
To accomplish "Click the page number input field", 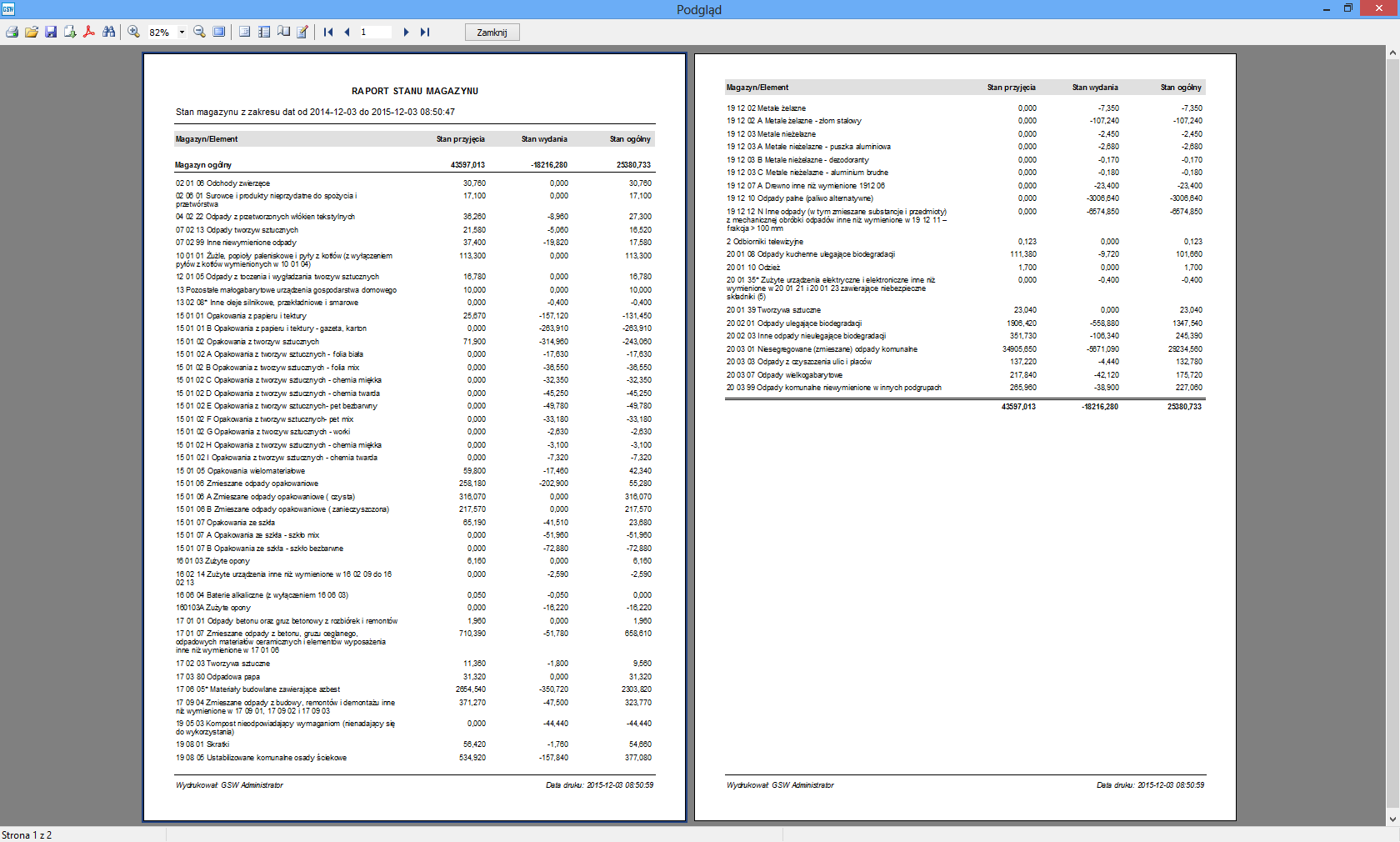I will pyautogui.click(x=375, y=32).
